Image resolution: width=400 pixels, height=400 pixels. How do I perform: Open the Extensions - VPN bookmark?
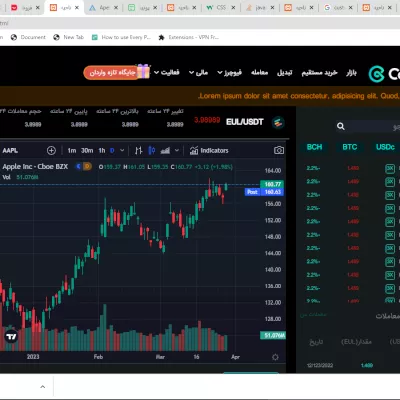(x=189, y=37)
